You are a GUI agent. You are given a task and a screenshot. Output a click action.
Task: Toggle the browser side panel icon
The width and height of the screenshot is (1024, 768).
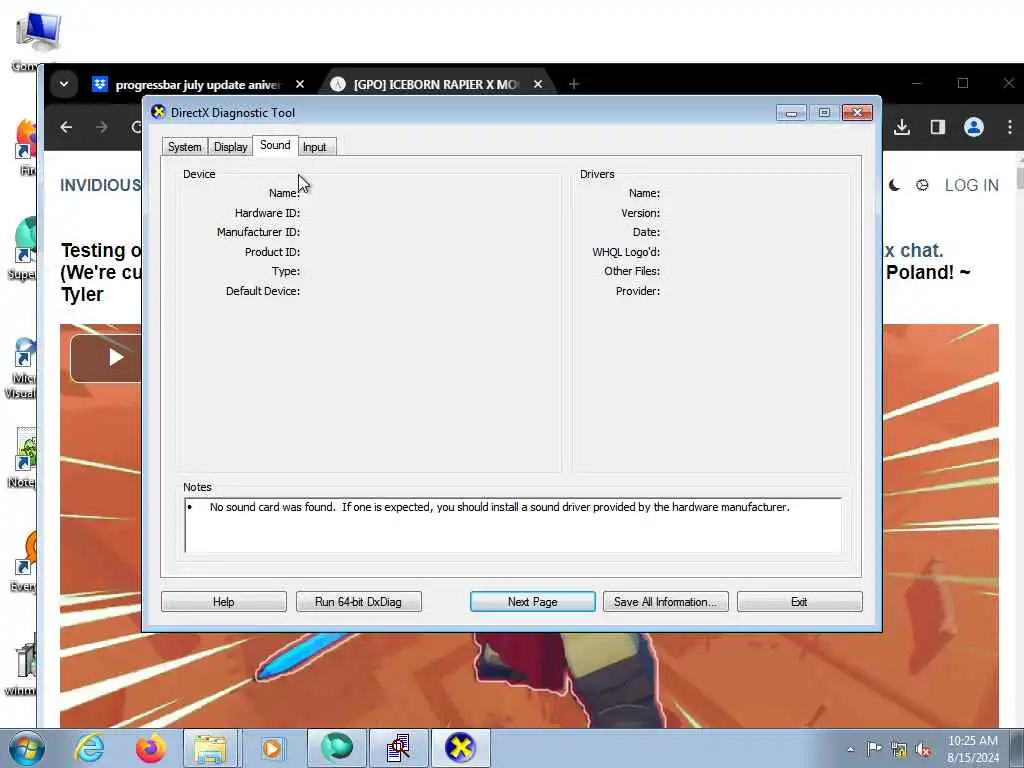[x=938, y=127]
